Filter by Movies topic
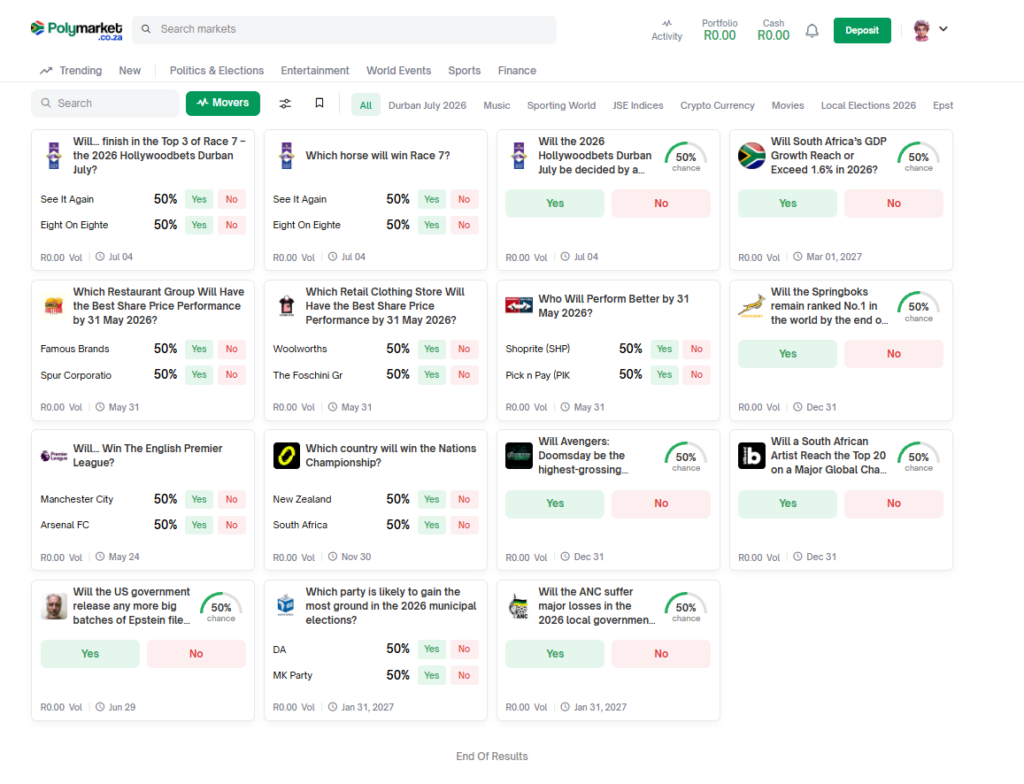Viewport: 1024px width, 784px height. (x=788, y=105)
